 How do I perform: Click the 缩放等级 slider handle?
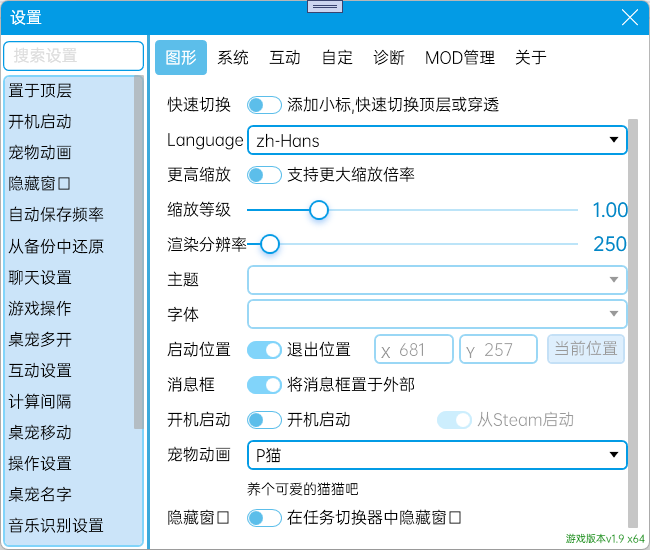pyautogui.click(x=319, y=210)
